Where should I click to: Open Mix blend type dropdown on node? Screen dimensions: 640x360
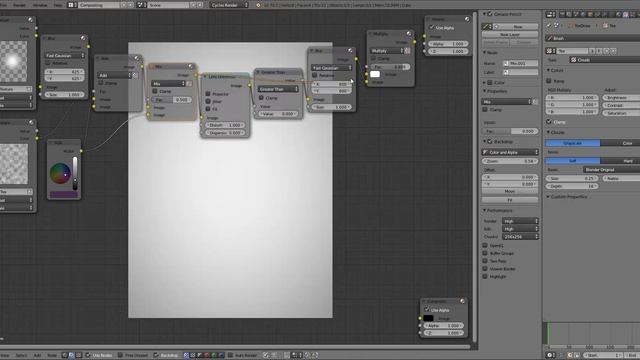[168, 83]
